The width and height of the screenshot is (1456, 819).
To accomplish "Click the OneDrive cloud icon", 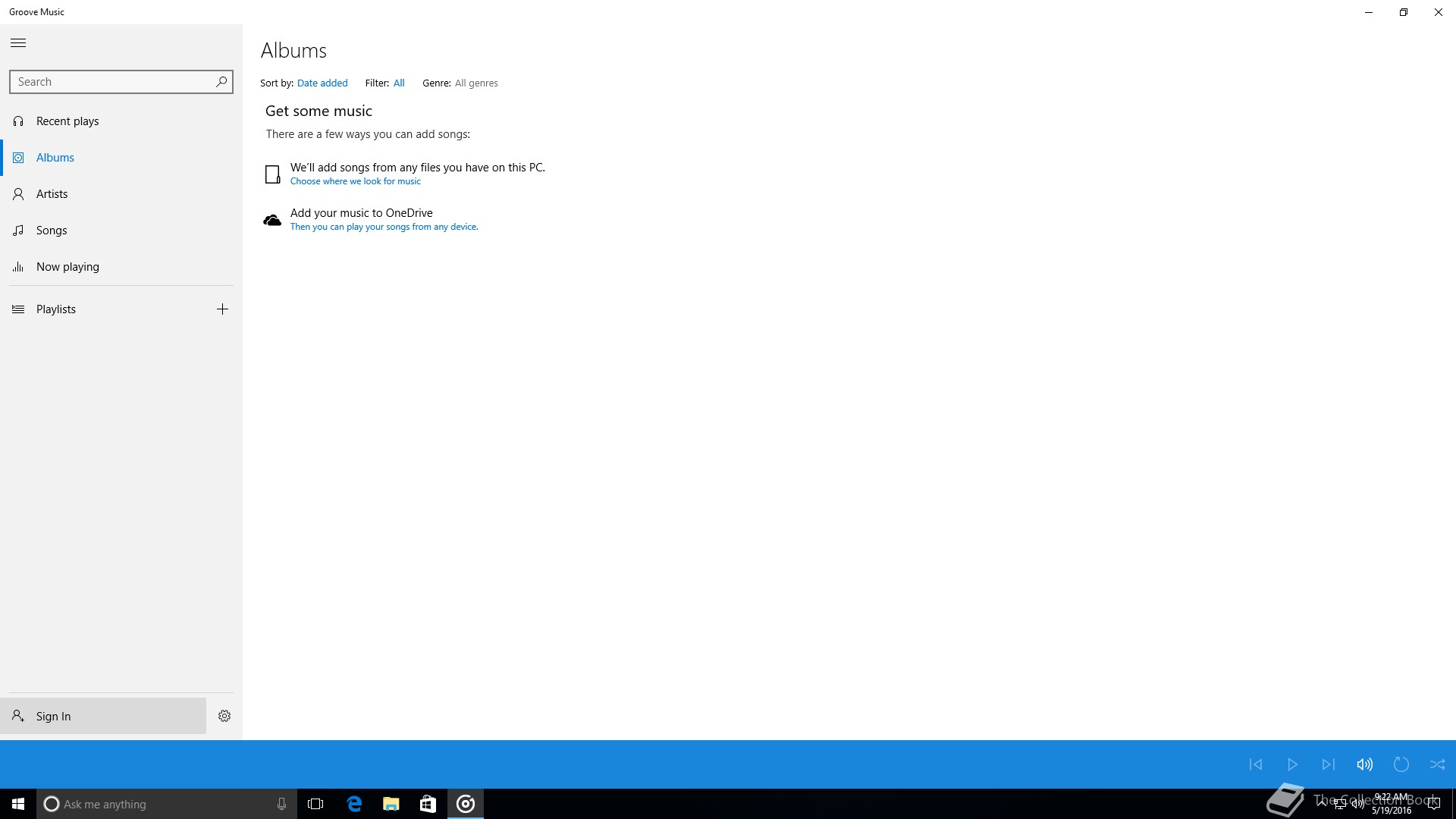I will pos(272,221).
